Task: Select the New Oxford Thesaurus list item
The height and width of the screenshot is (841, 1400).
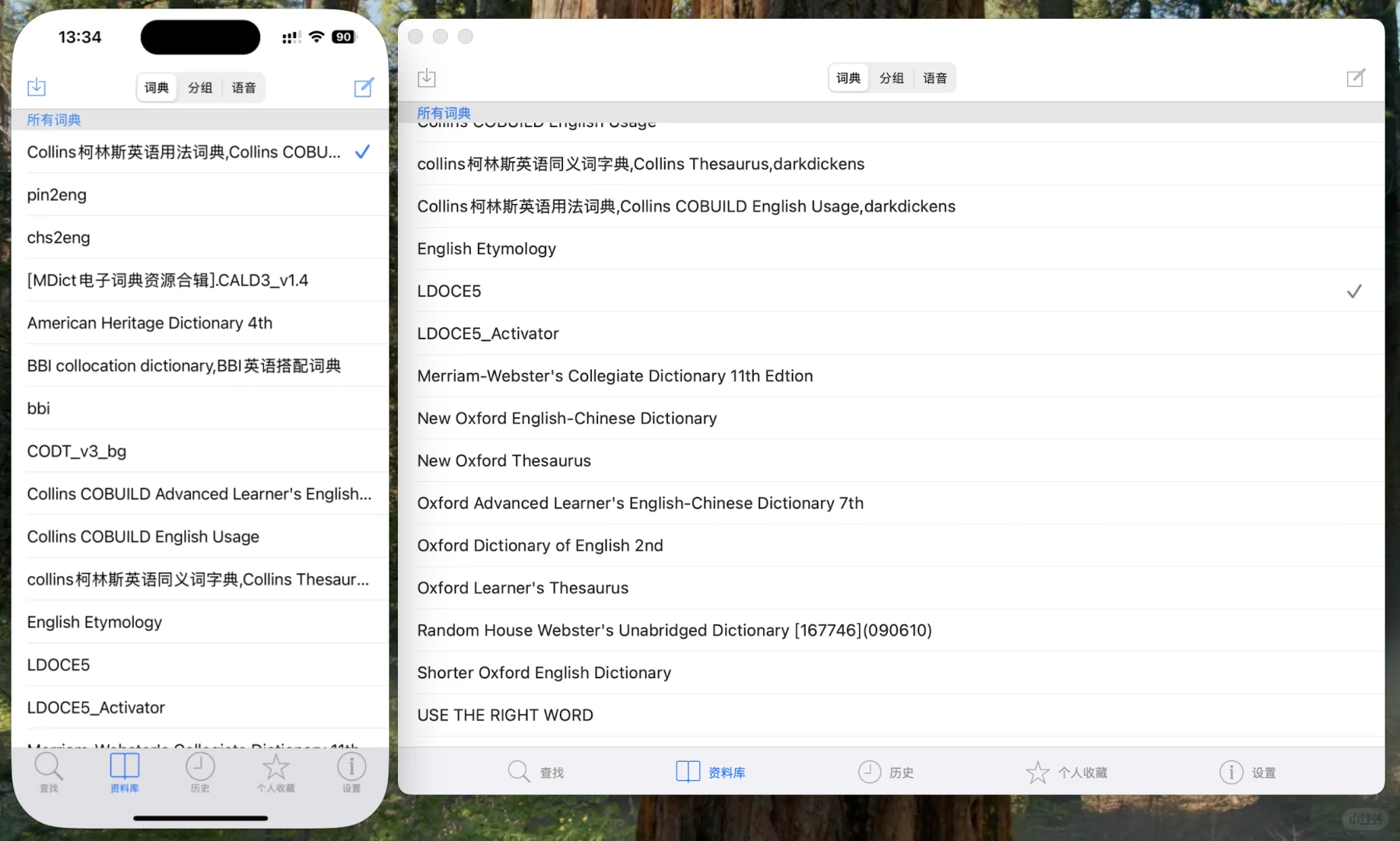Action: pos(504,460)
